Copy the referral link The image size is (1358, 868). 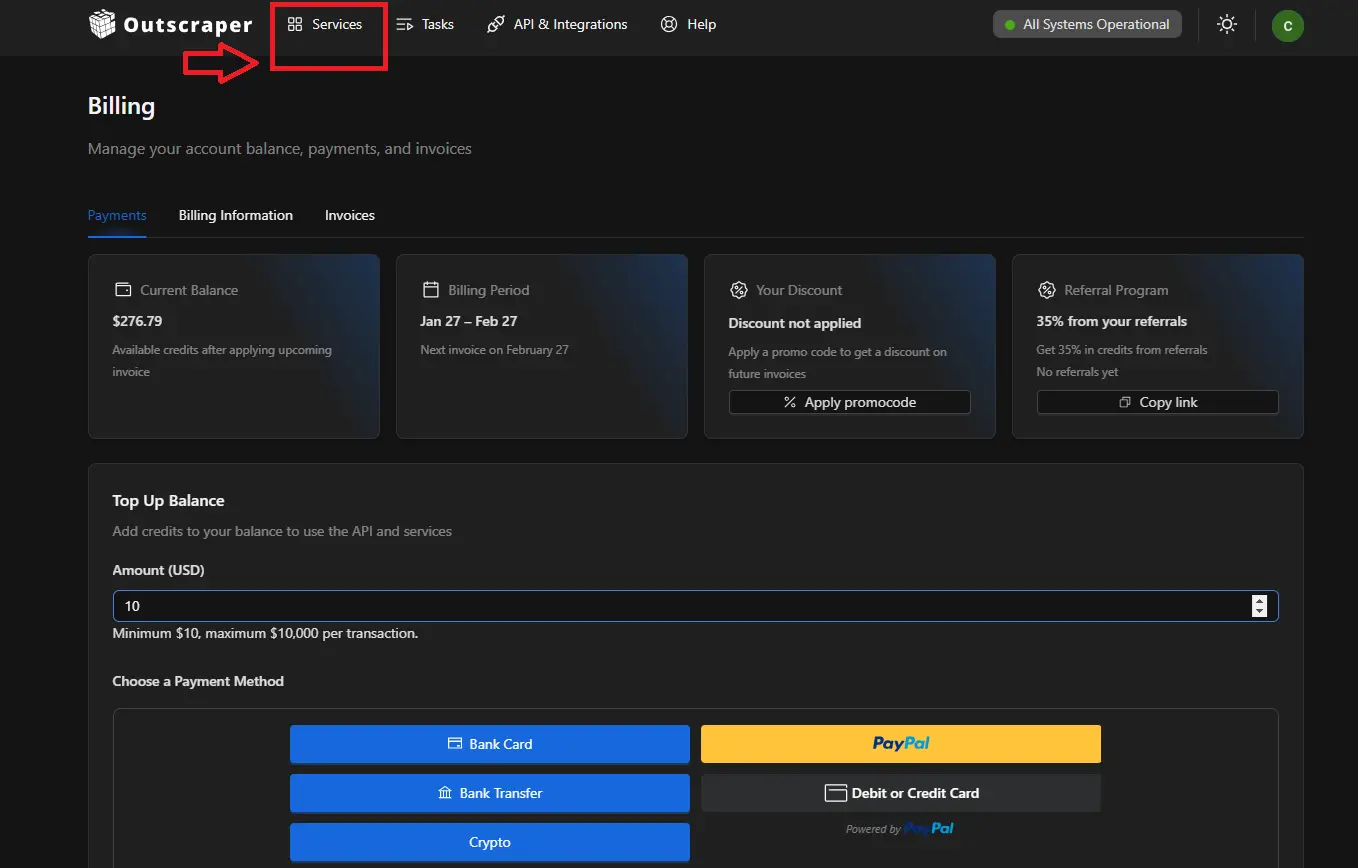click(1157, 402)
